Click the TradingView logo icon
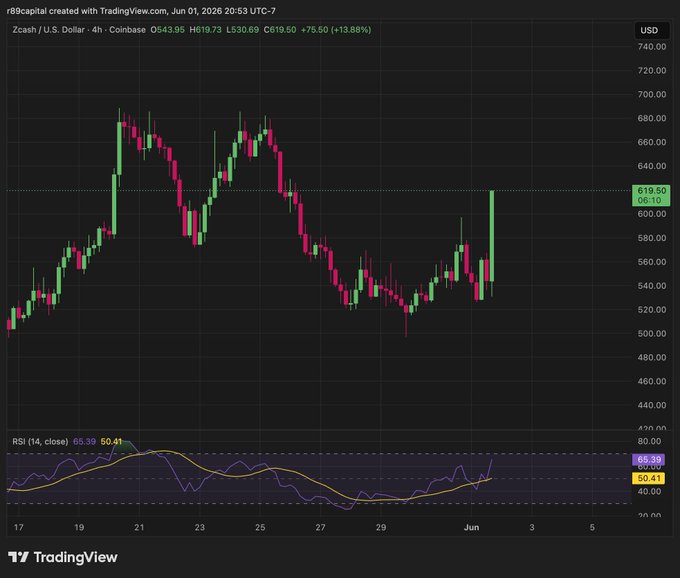The height and width of the screenshot is (578, 680). (x=18, y=557)
